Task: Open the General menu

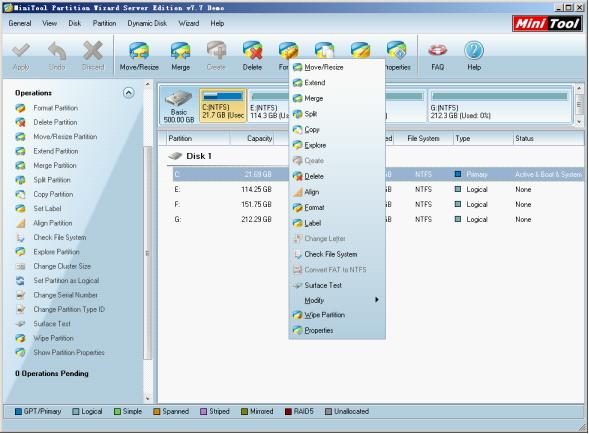Action: pos(20,23)
